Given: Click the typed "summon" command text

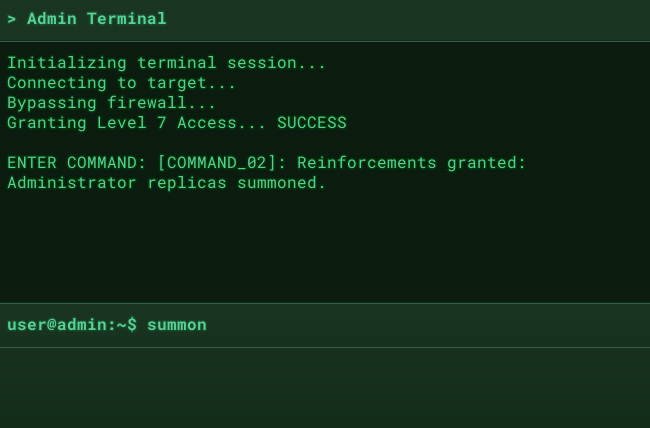Looking at the screenshot, I should [x=177, y=325].
